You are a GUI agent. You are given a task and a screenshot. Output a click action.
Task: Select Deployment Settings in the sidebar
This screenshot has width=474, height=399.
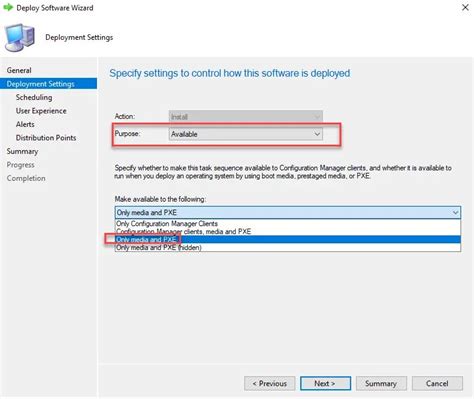pos(48,84)
